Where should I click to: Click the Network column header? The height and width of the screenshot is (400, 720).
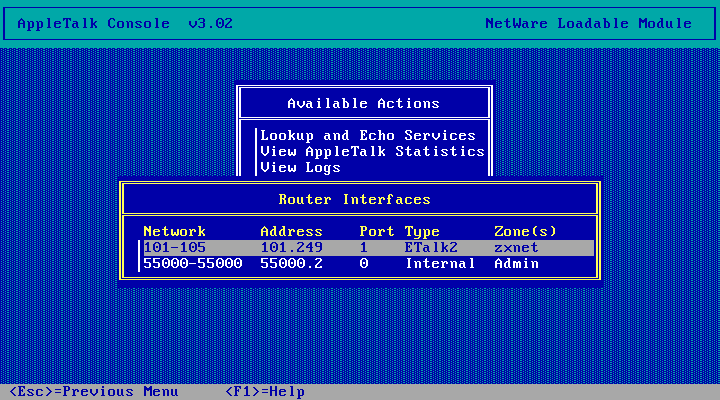point(174,231)
